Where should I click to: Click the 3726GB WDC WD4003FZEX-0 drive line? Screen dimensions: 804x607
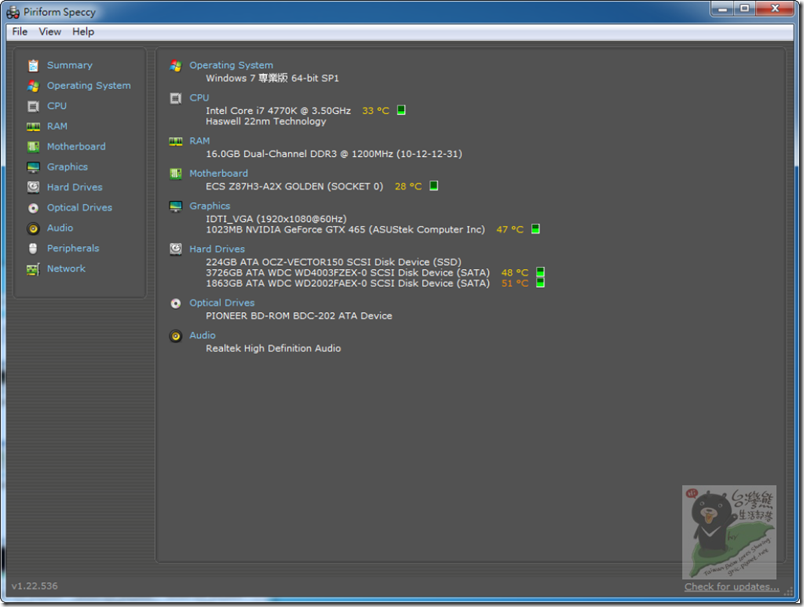[348, 273]
